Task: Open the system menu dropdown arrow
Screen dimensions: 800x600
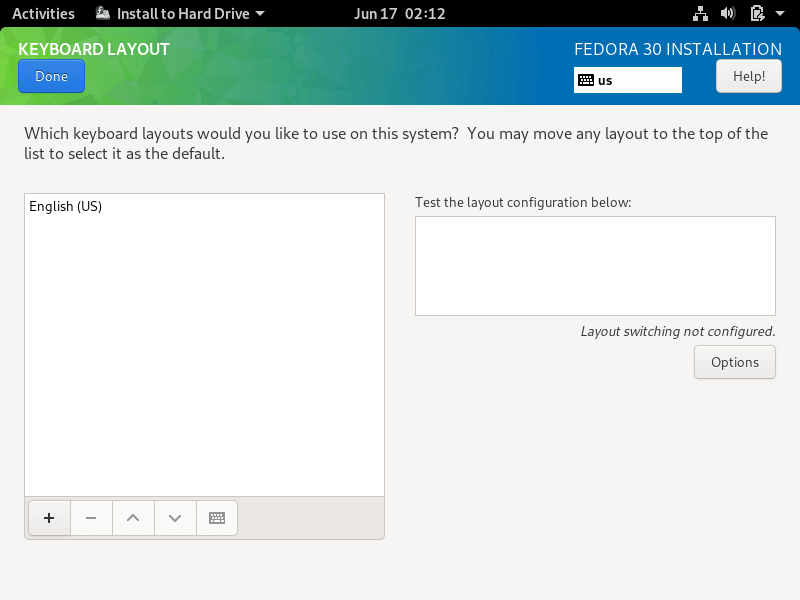Action: pyautogui.click(x=780, y=13)
